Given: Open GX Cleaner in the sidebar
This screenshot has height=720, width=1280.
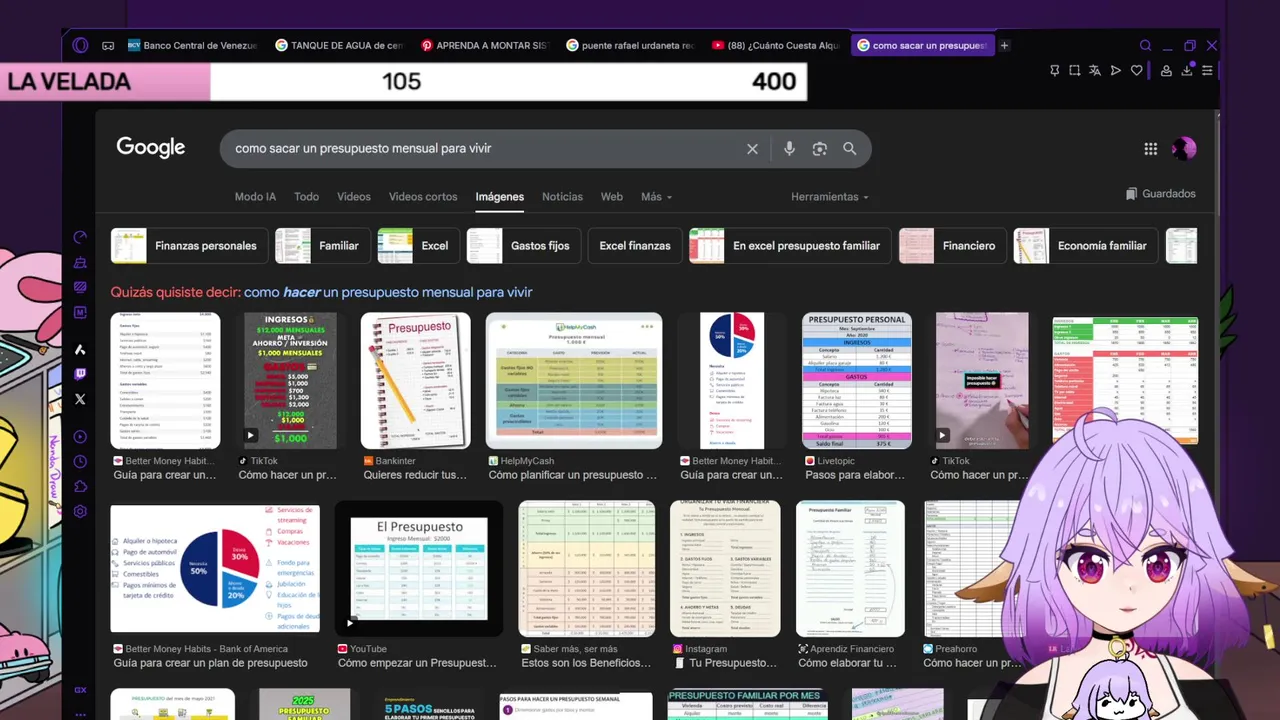Looking at the screenshot, I should pyautogui.click(x=80, y=262).
